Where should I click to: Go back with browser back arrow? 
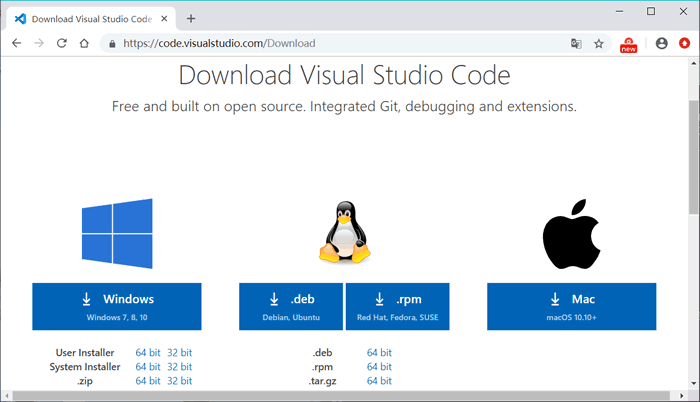[17, 43]
